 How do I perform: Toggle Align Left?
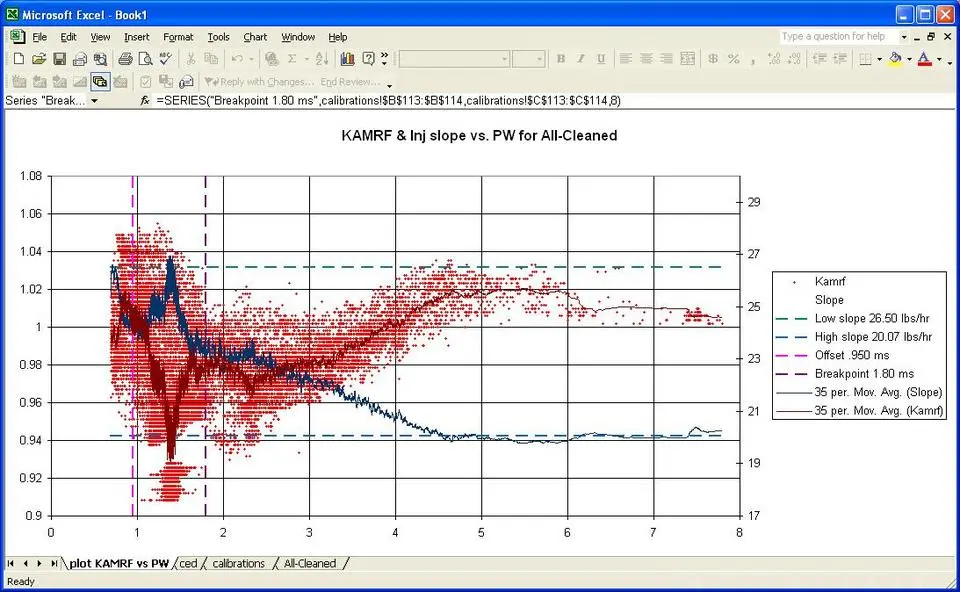click(626, 59)
